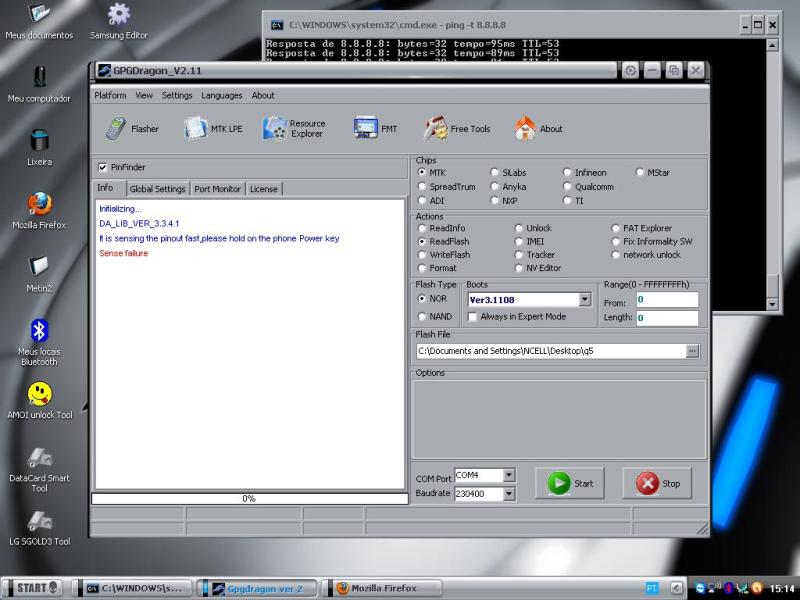Open the MTK LPE tool

213,129
